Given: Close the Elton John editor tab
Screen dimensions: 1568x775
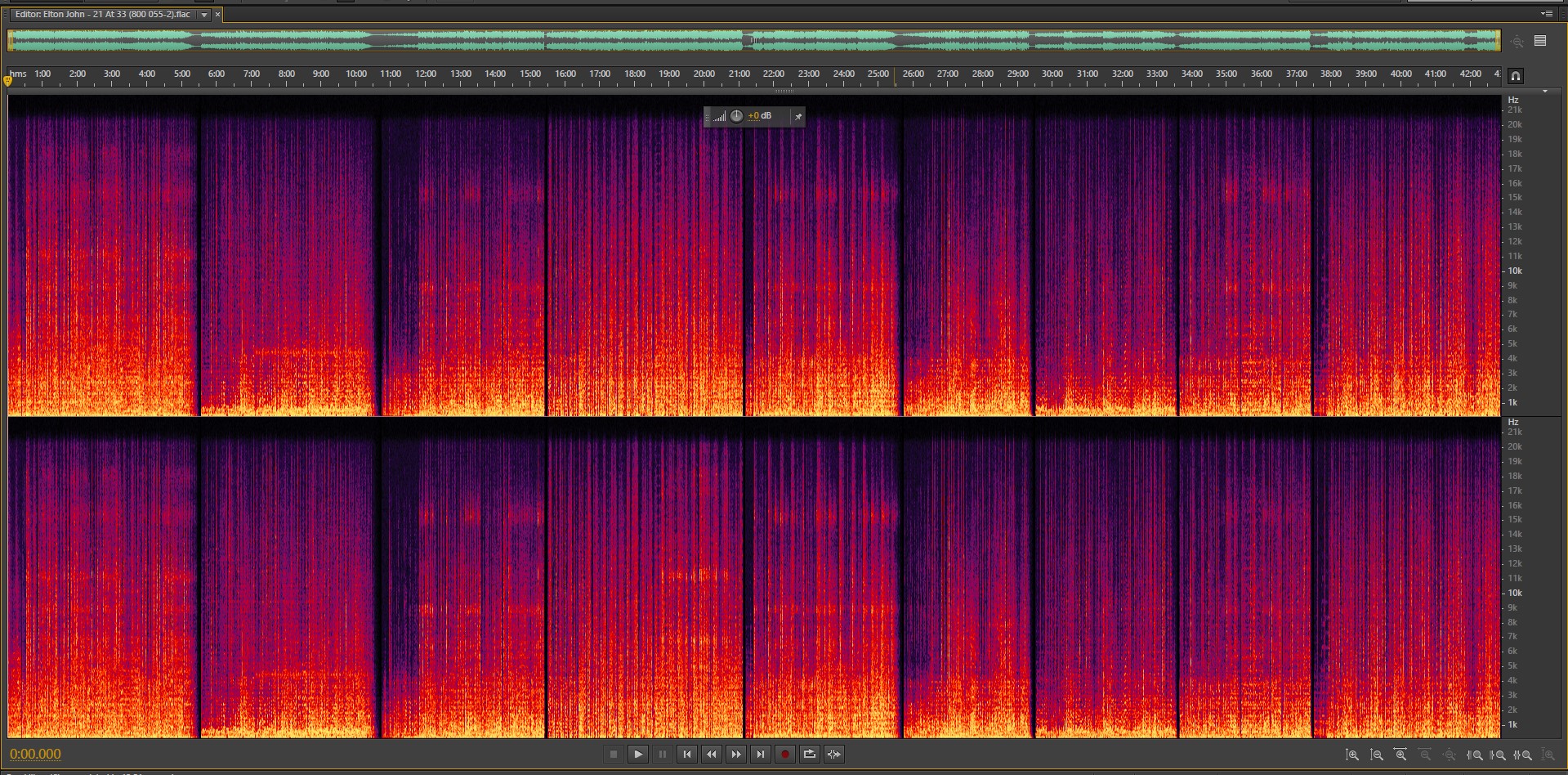Looking at the screenshot, I should [x=217, y=15].
